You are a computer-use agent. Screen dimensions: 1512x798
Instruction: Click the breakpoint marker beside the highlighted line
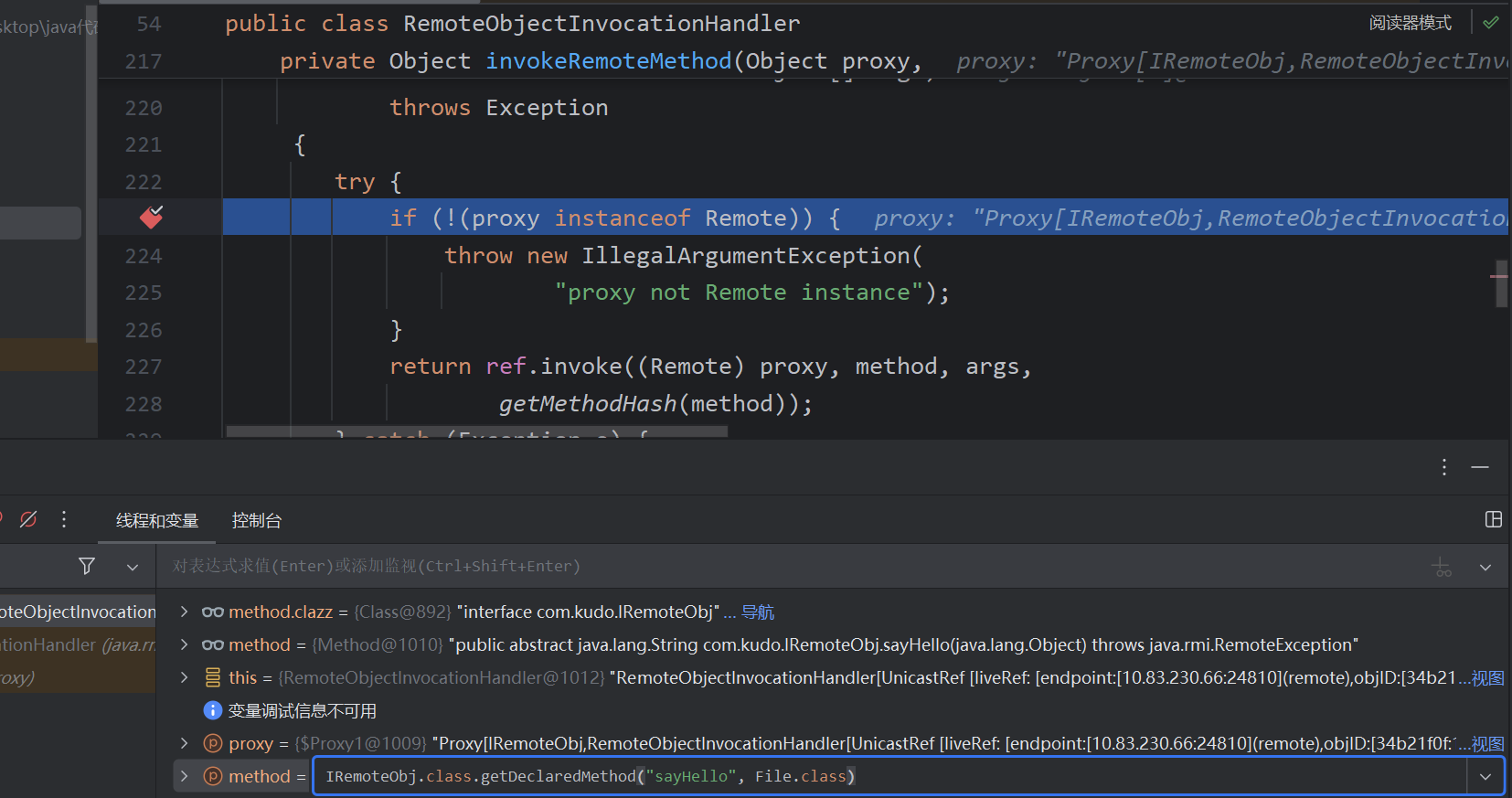tap(152, 218)
